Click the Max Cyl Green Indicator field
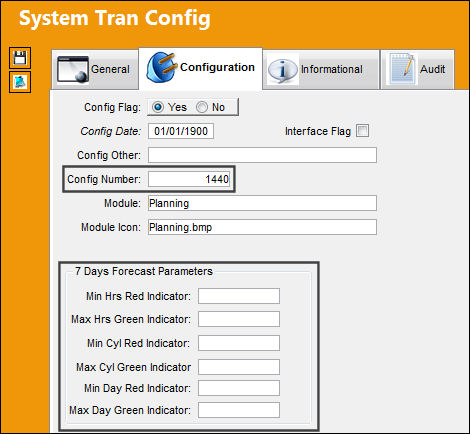This screenshot has height=434, width=470. click(239, 367)
